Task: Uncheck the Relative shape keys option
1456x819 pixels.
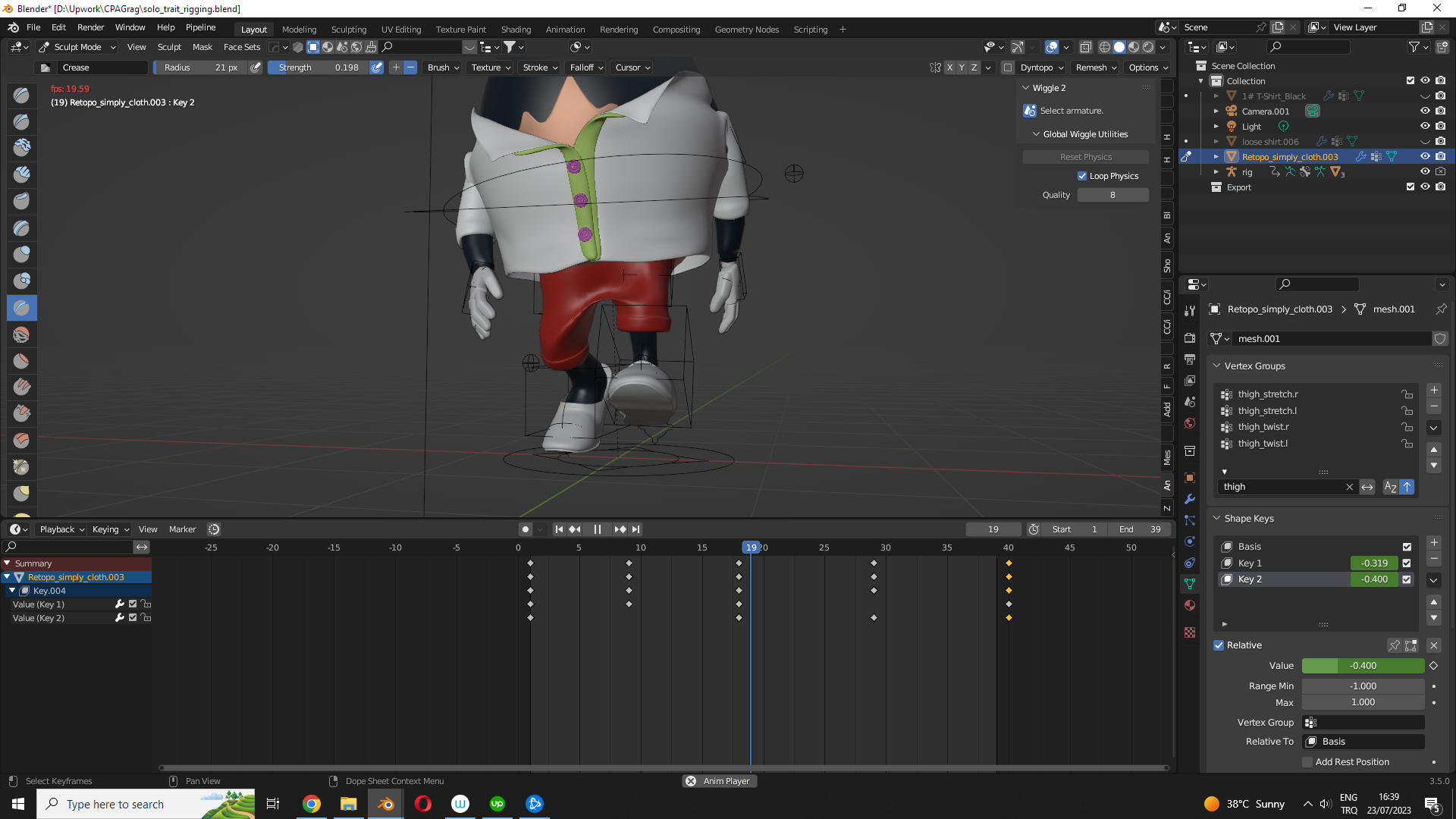Action: [x=1219, y=645]
